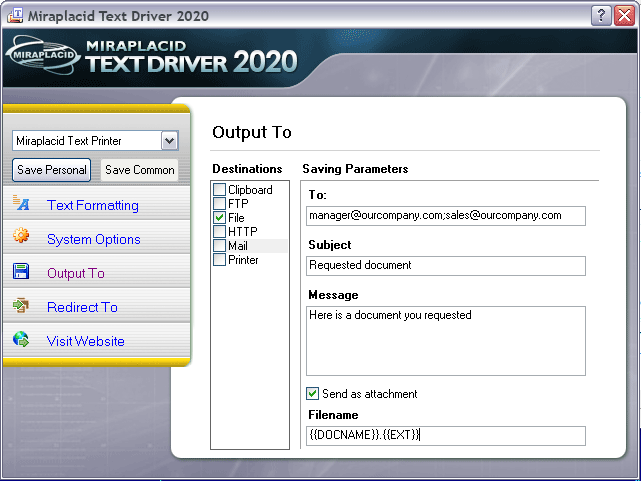This screenshot has width=641, height=481.
Task: Click the Text Formatting sidebar icon
Action: coord(21,203)
